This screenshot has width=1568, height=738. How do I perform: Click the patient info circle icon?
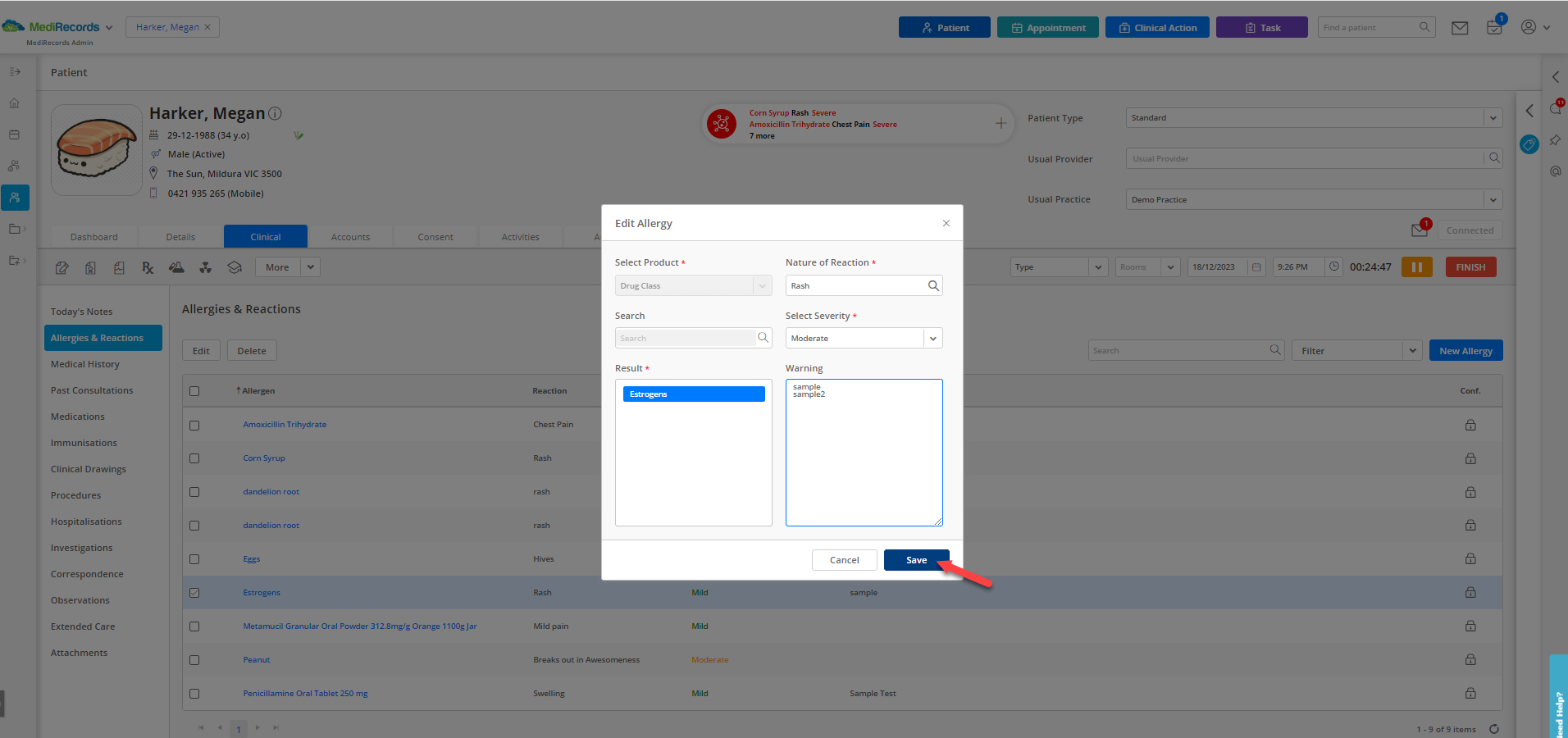tap(276, 114)
